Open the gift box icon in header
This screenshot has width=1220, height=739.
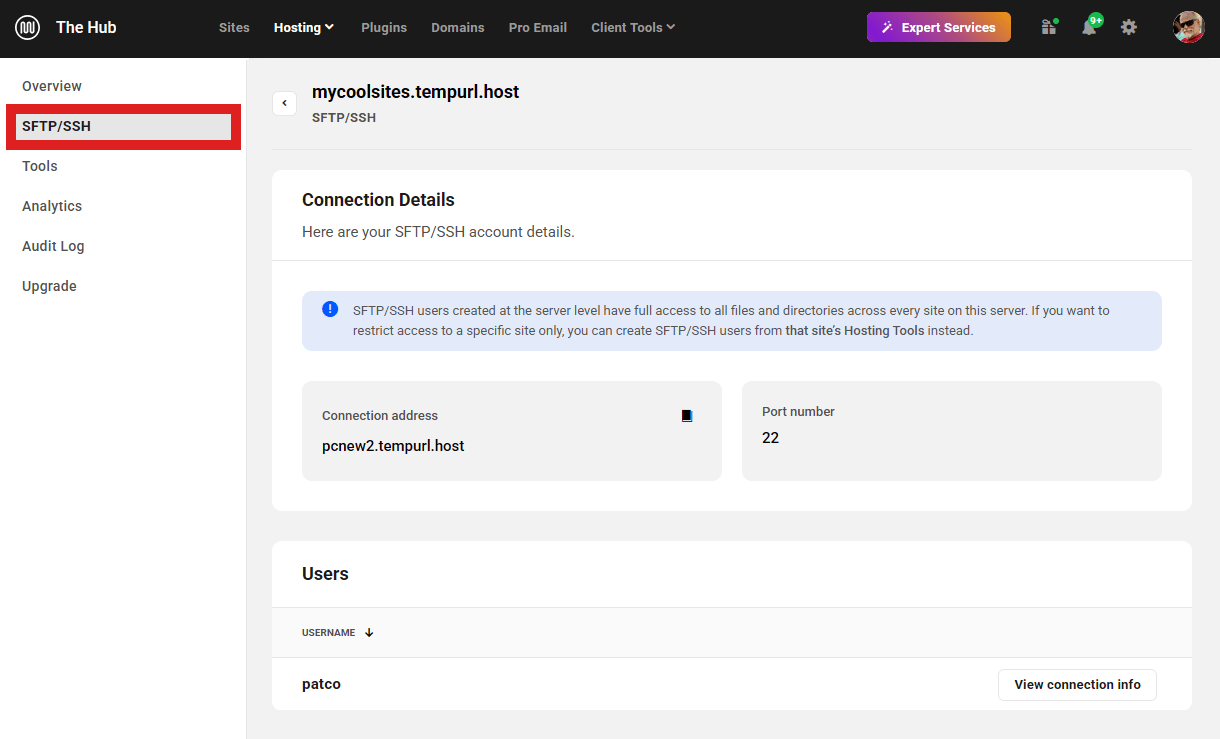[1048, 28]
